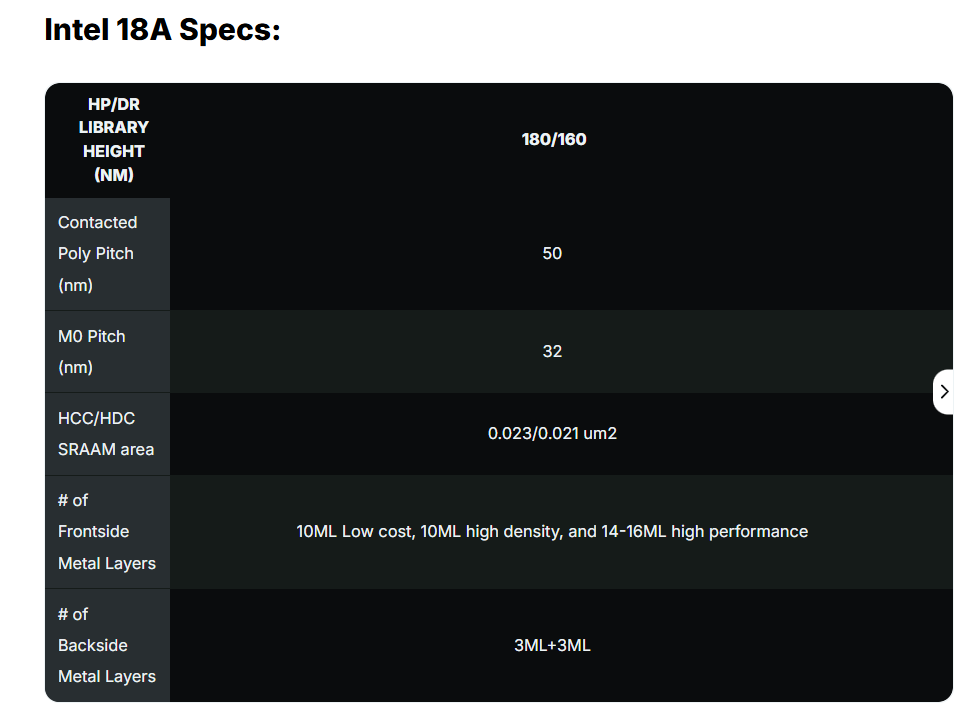
Task: Click the Backside Metal Layers row label
Action: point(108,645)
